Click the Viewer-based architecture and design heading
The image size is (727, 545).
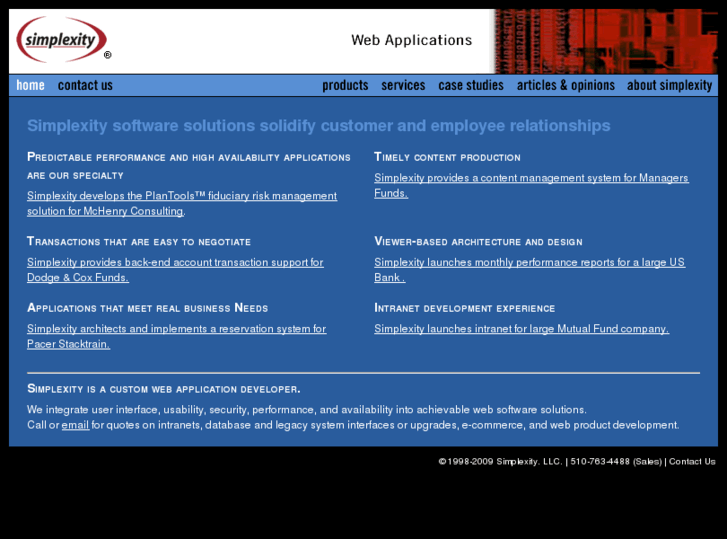click(478, 242)
